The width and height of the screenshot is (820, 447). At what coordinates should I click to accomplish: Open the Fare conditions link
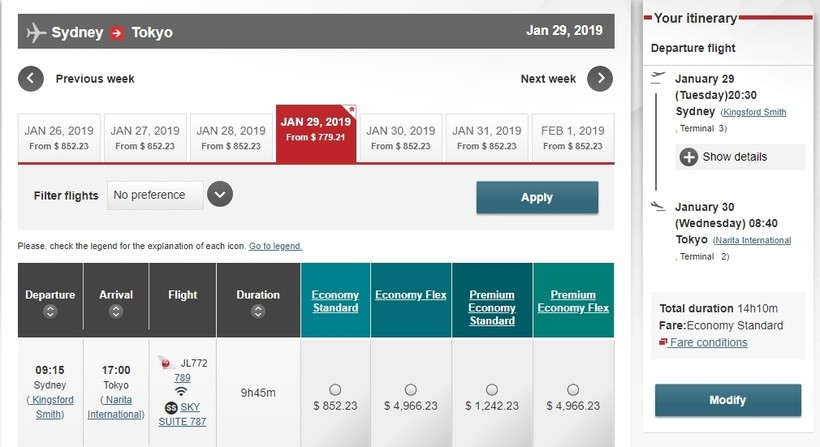pyautogui.click(x=708, y=342)
